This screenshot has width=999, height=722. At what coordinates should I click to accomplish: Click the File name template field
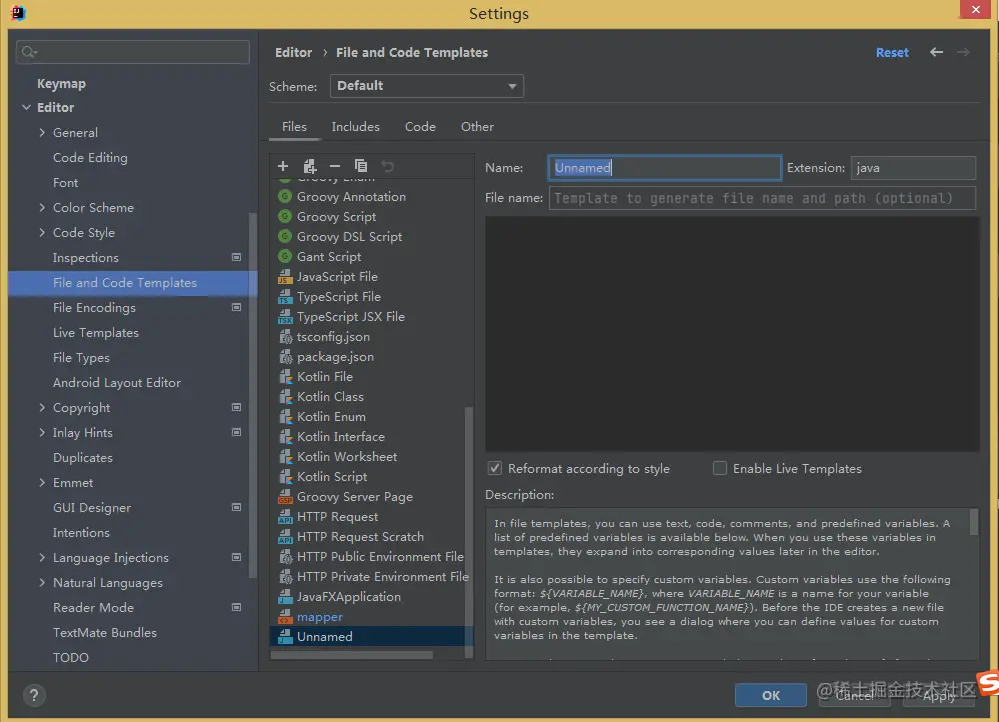pos(762,198)
